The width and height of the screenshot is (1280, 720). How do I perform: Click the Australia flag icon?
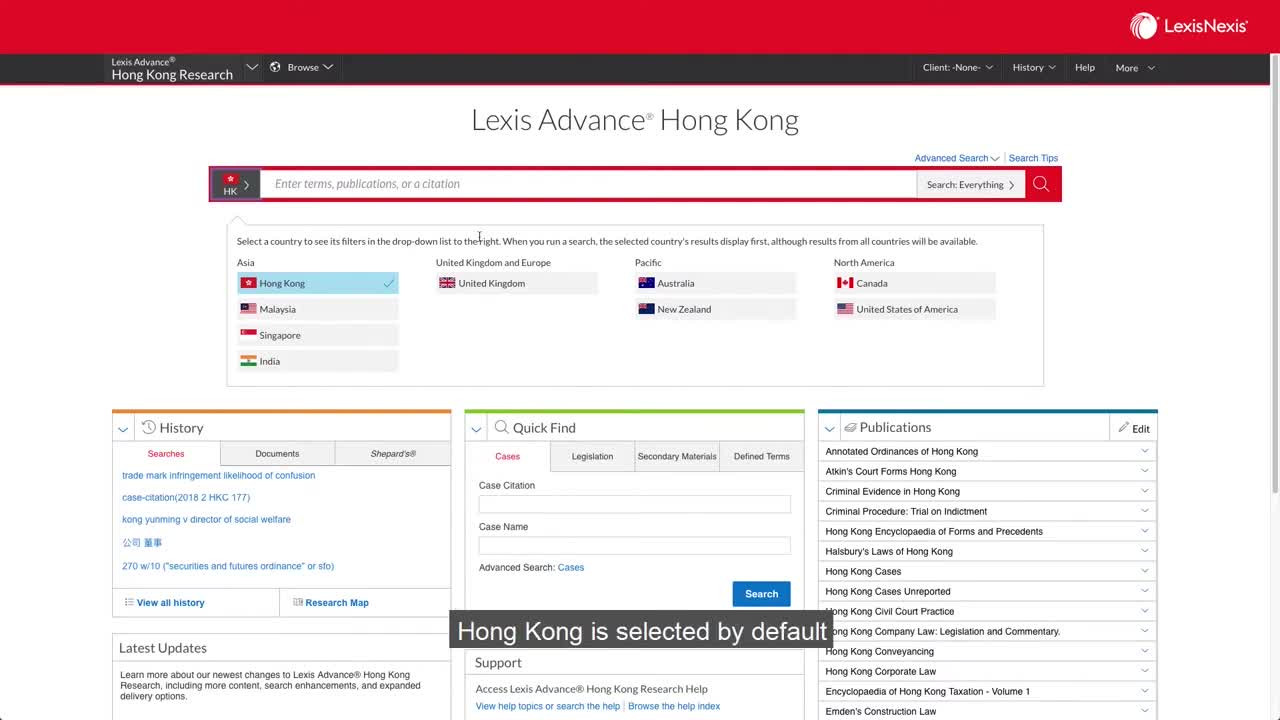pos(646,283)
